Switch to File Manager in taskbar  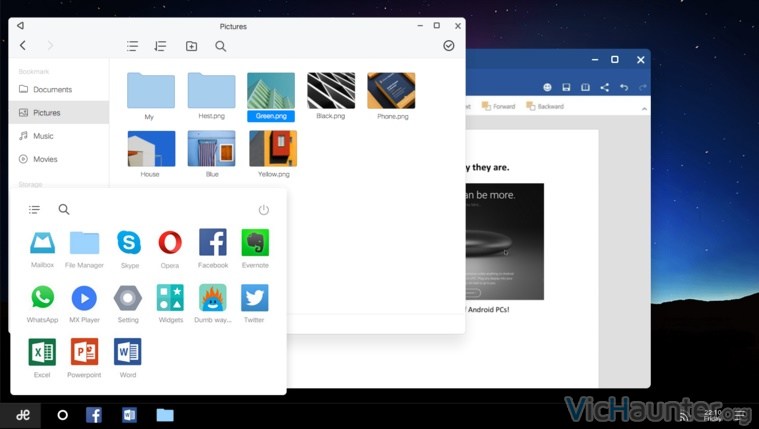pyautogui.click(x=165, y=415)
